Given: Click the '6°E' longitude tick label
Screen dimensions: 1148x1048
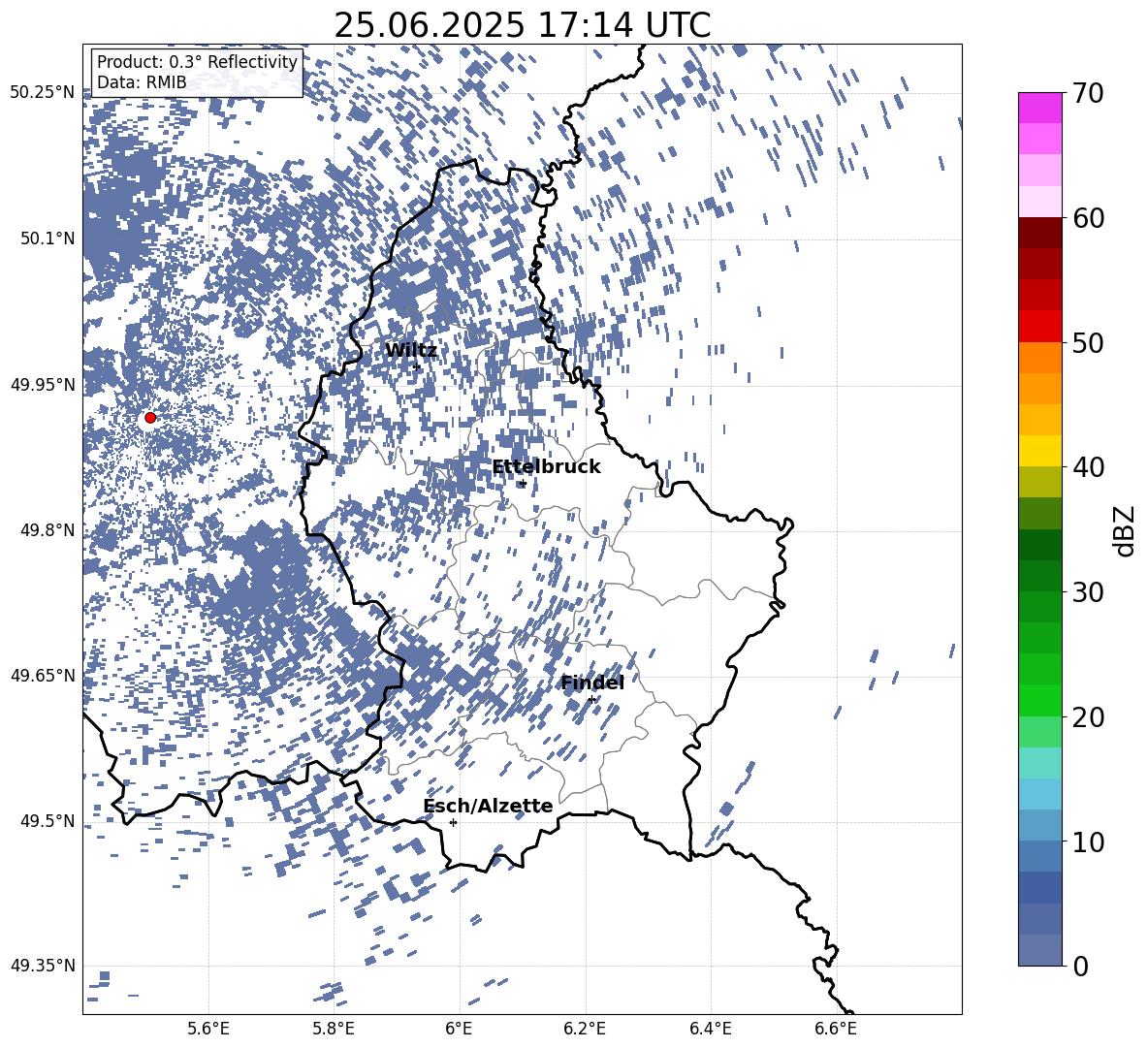Looking at the screenshot, I should [459, 1029].
